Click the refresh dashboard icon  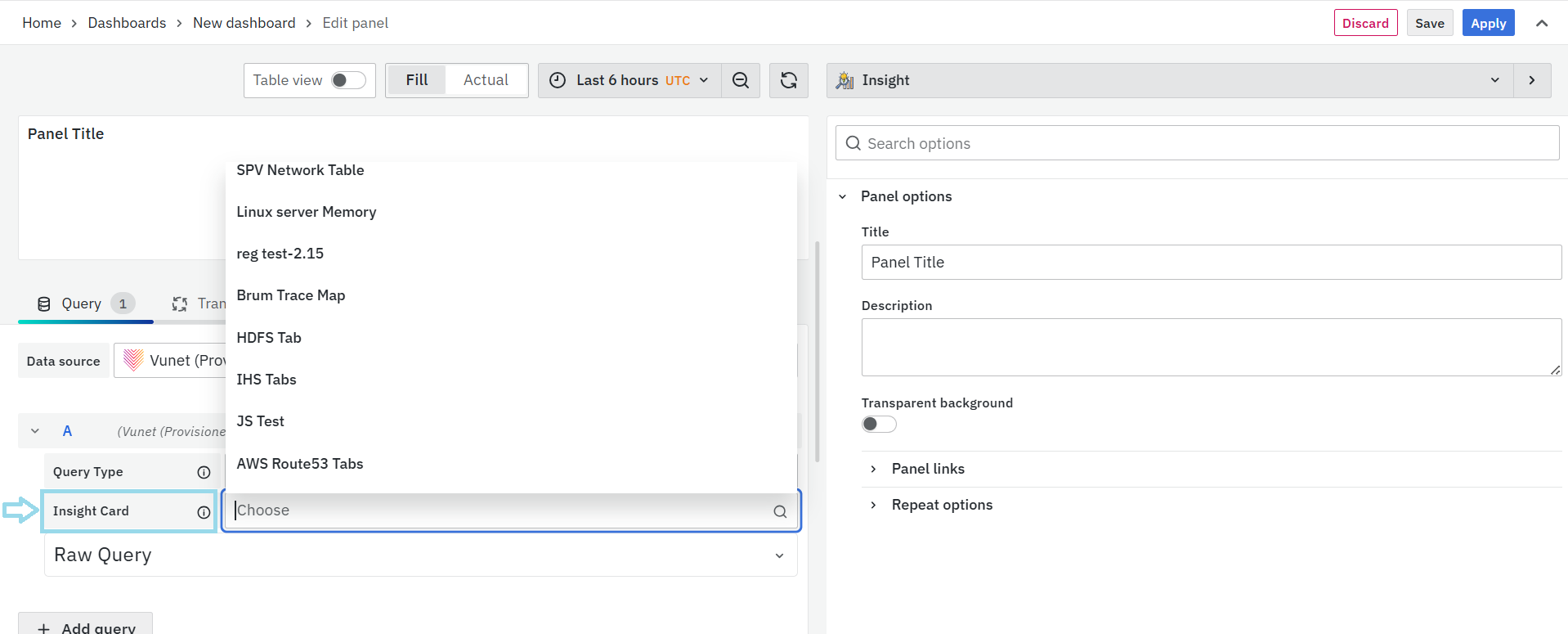[x=788, y=80]
